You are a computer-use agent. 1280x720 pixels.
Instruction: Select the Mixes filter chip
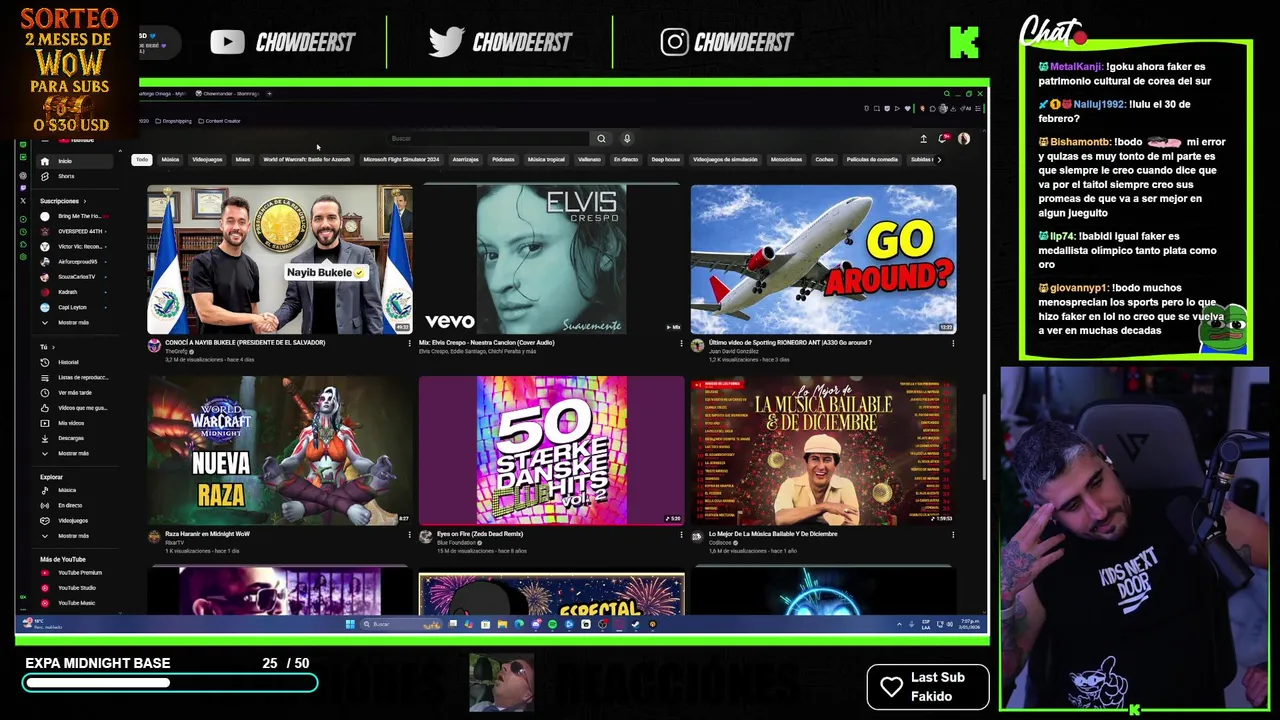pyautogui.click(x=242, y=159)
